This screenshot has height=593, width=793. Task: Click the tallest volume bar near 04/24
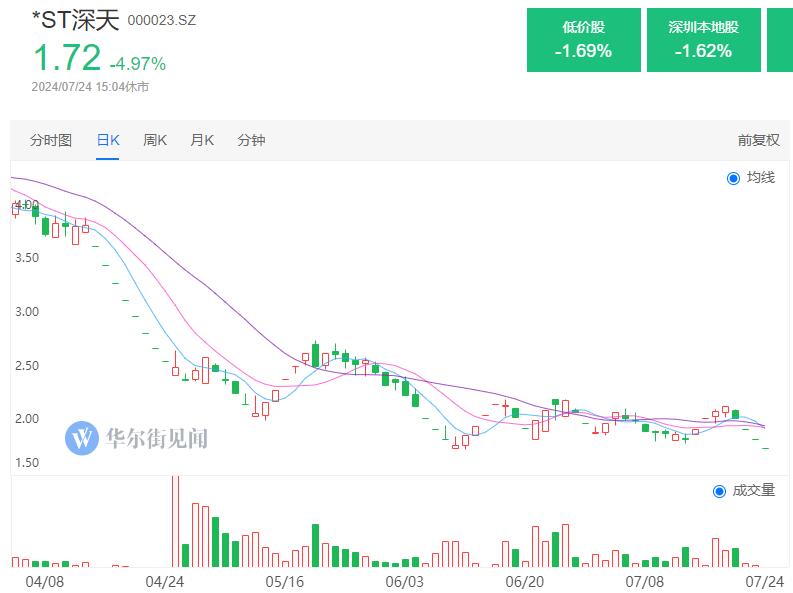tap(176, 520)
